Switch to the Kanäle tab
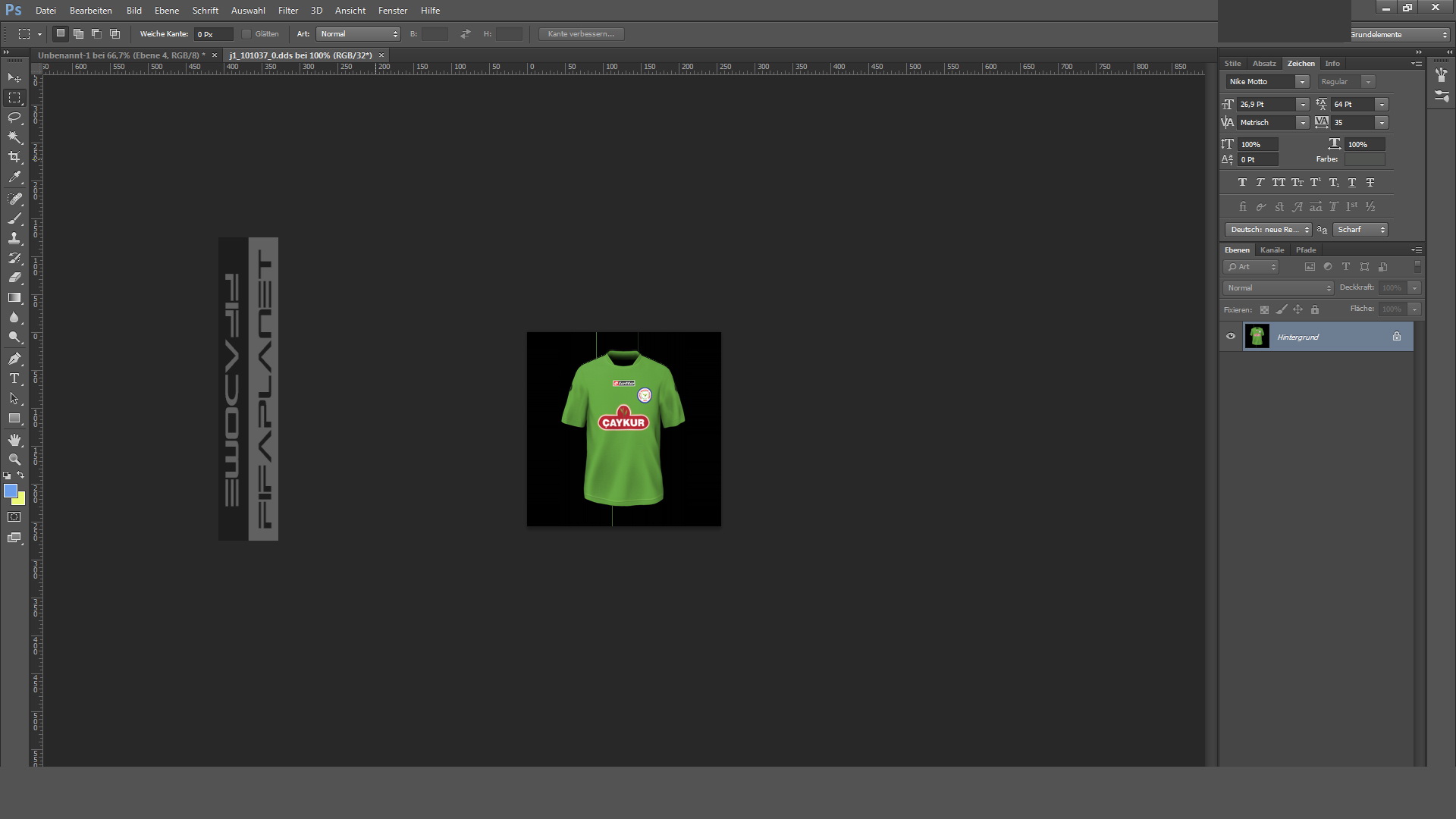1456x819 pixels. tap(1272, 250)
